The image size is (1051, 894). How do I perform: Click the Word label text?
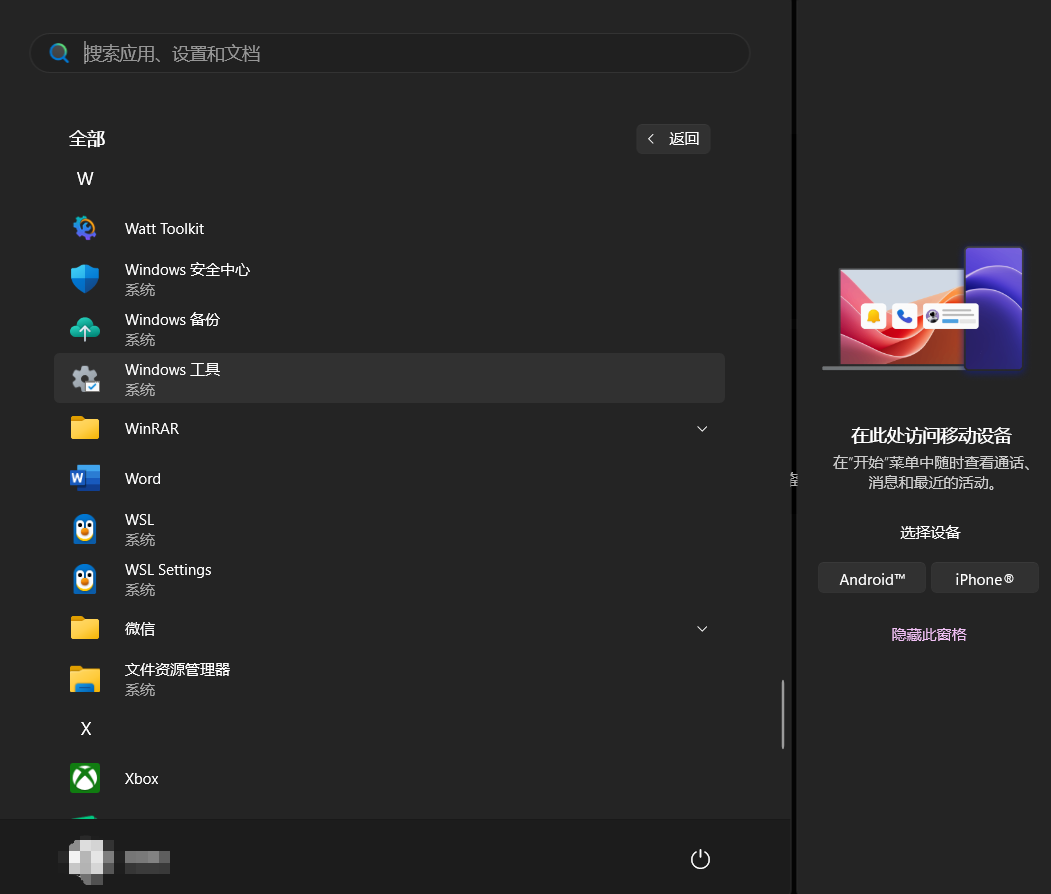click(x=143, y=479)
